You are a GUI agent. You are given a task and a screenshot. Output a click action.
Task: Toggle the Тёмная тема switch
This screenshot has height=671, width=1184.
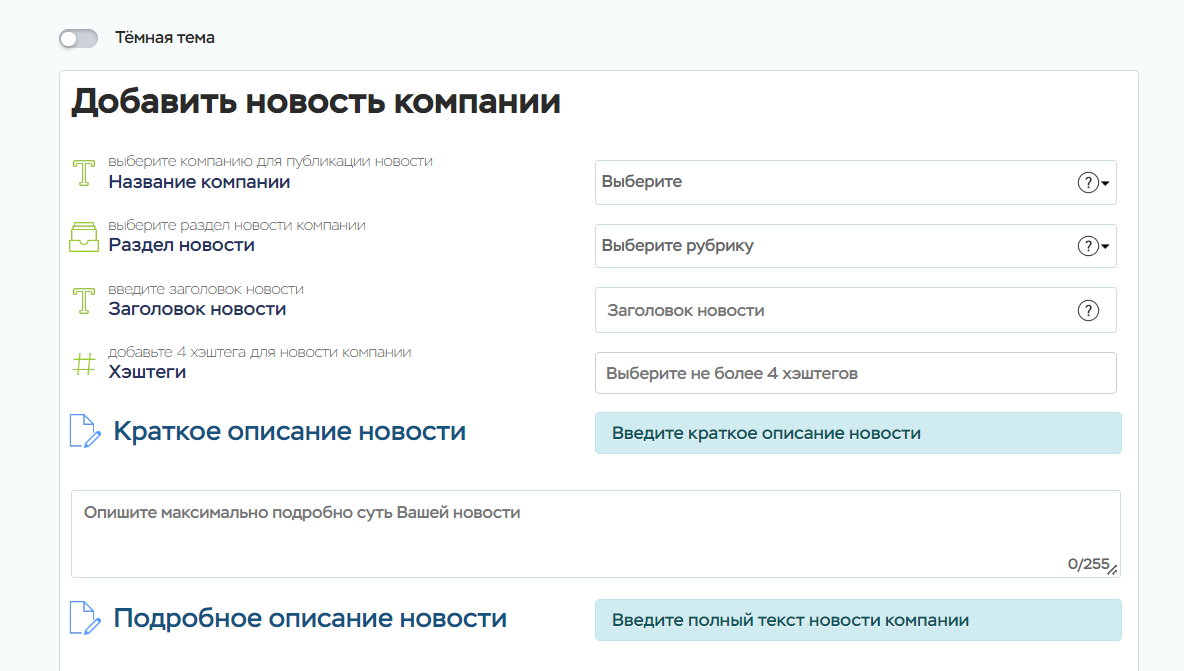point(78,38)
